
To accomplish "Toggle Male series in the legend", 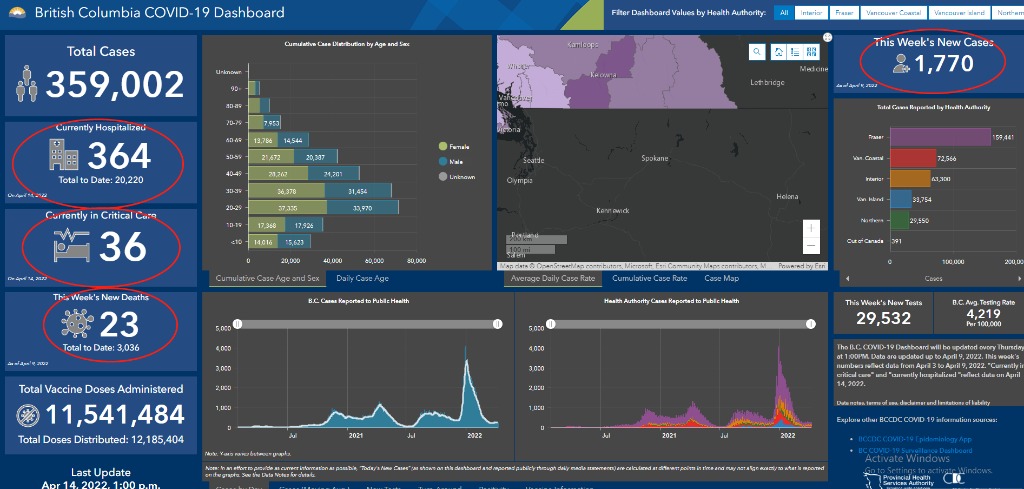I will [x=451, y=161].
